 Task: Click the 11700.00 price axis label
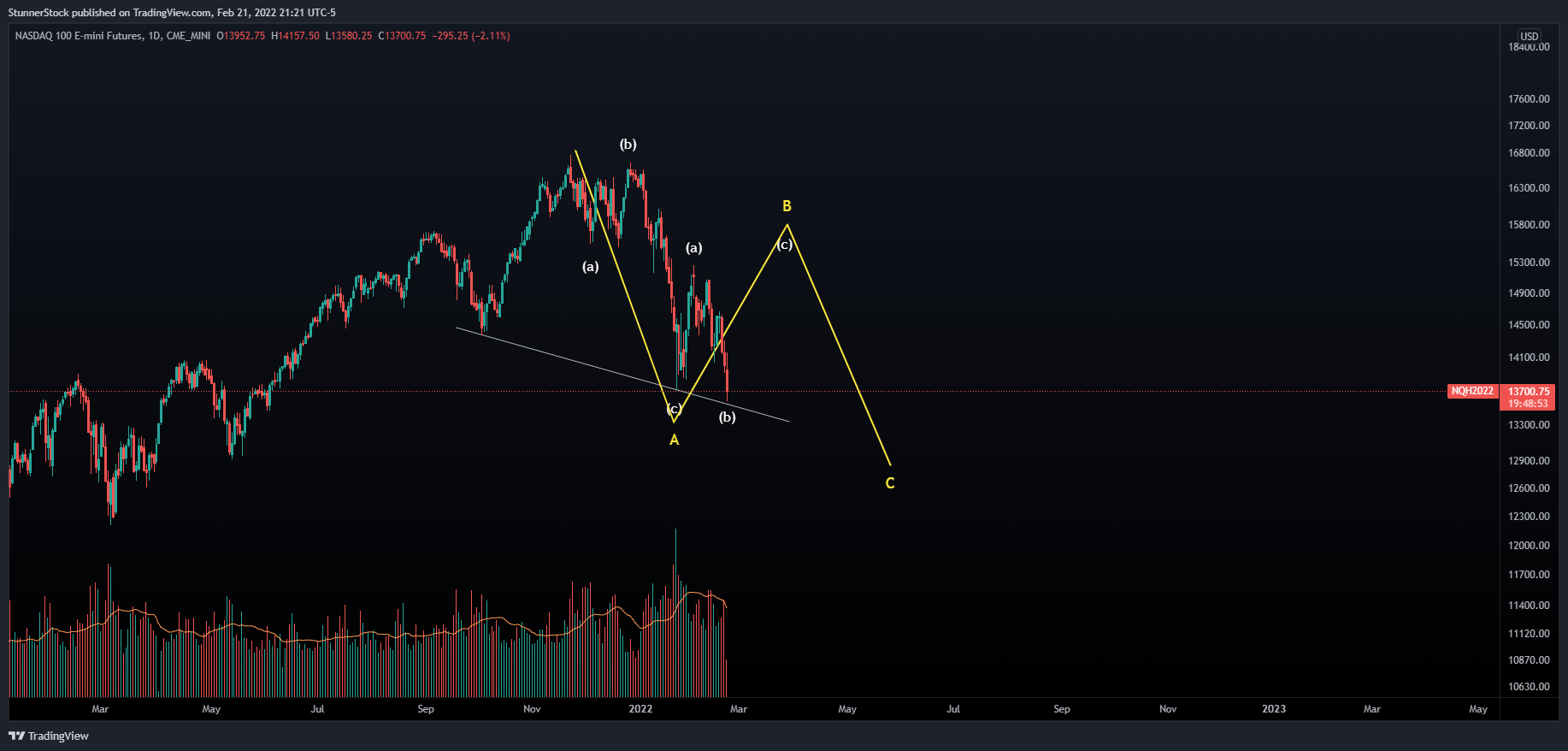1529,575
